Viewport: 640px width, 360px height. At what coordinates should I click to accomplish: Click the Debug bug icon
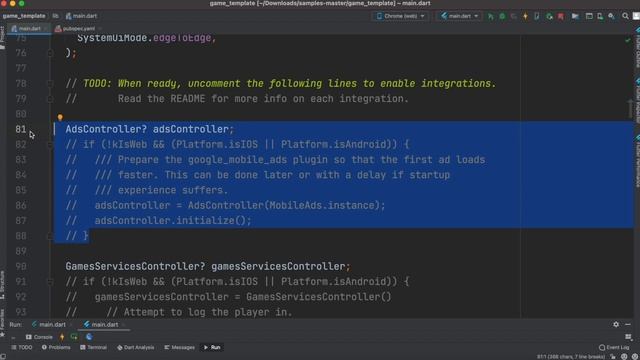pyautogui.click(x=502, y=16)
